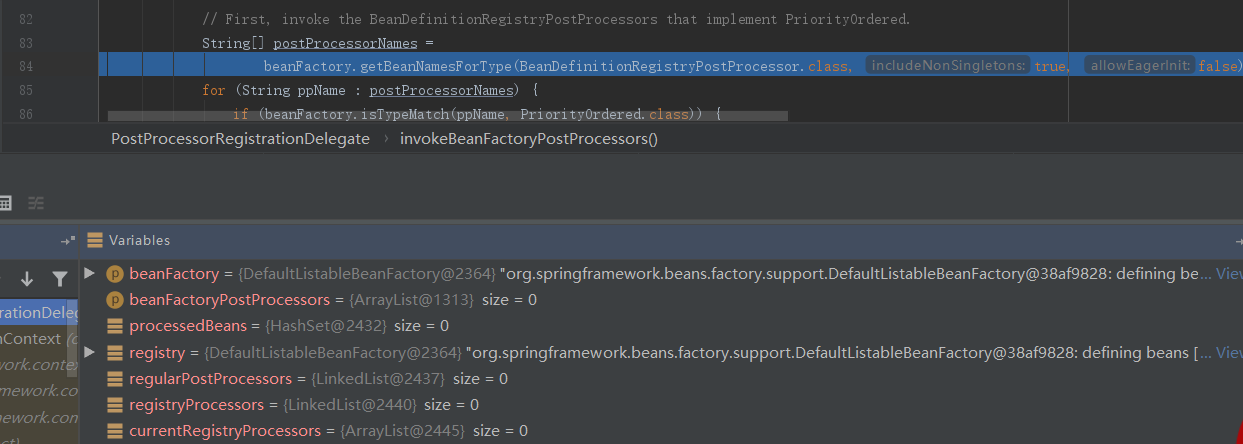1243x444 pixels.
Task: Click the includeNonSingletons parameter hint
Action: (947, 65)
